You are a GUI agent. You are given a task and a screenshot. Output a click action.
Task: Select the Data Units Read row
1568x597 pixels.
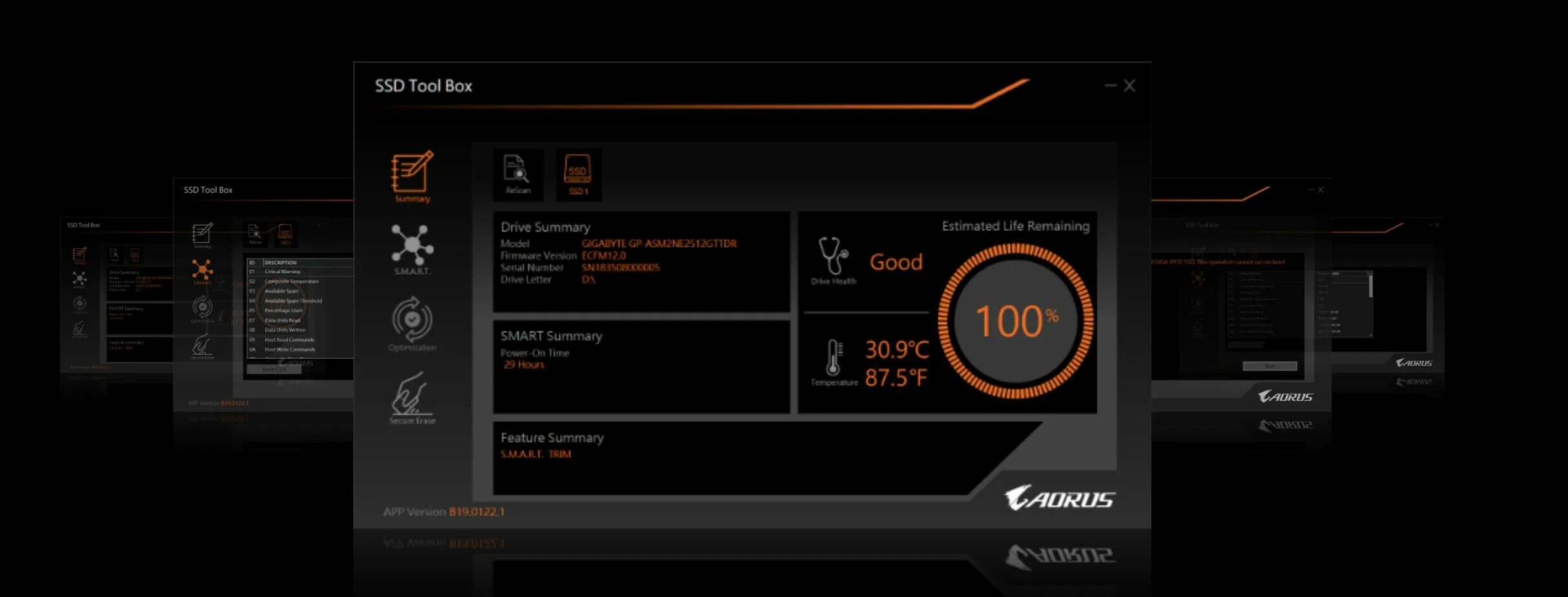(300, 320)
